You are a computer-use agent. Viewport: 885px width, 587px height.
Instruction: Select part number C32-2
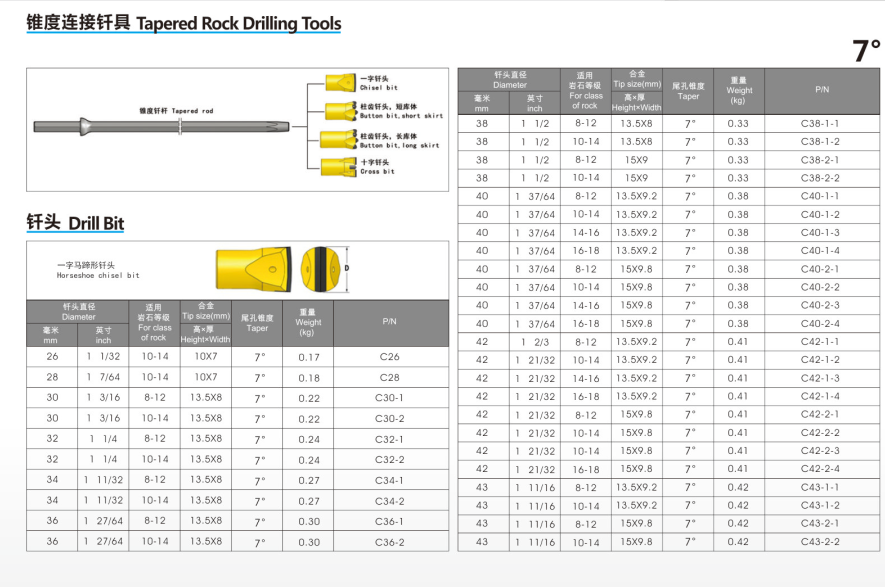(x=389, y=459)
